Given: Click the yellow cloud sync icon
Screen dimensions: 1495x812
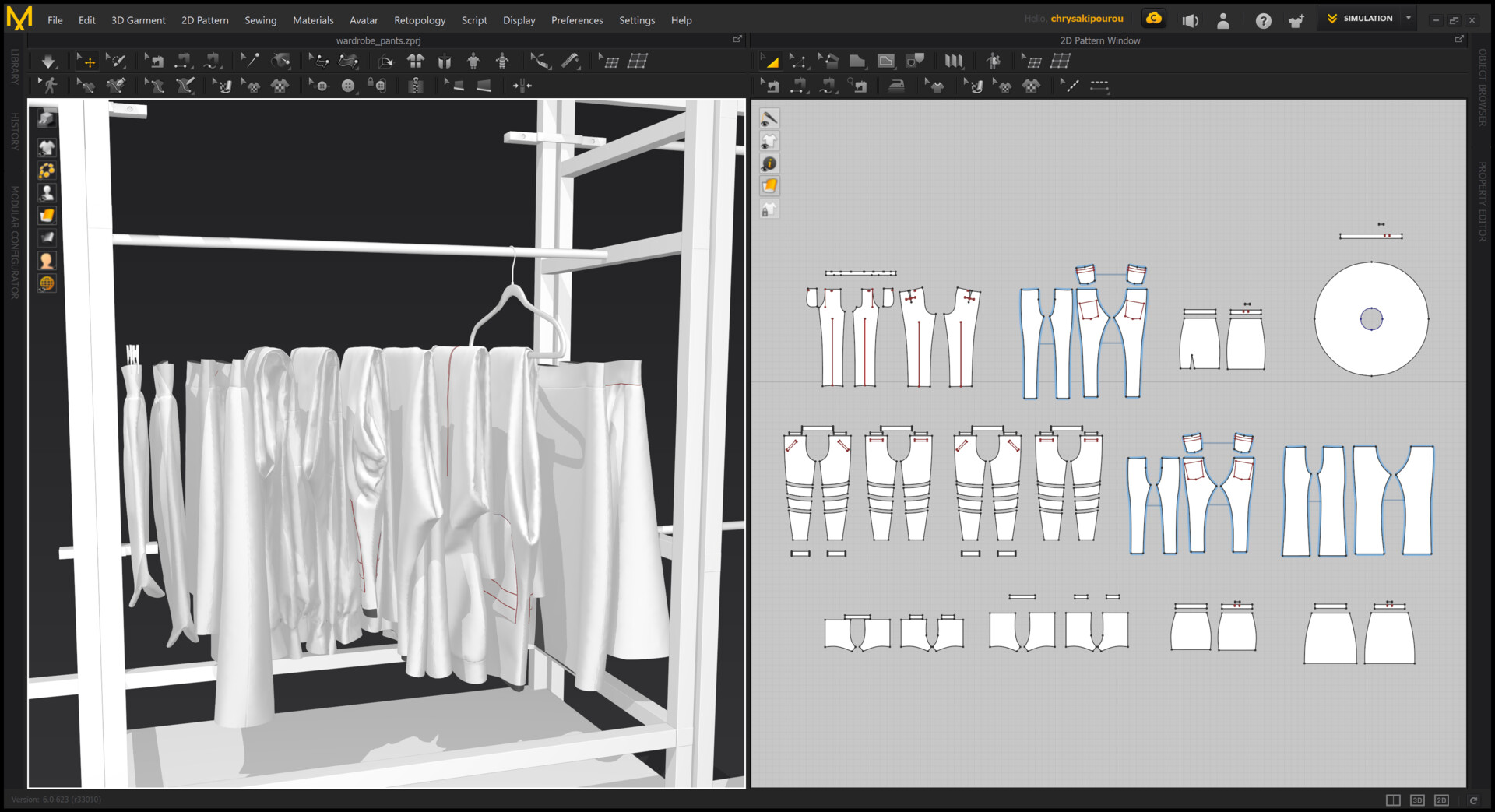Looking at the screenshot, I should (1154, 19).
